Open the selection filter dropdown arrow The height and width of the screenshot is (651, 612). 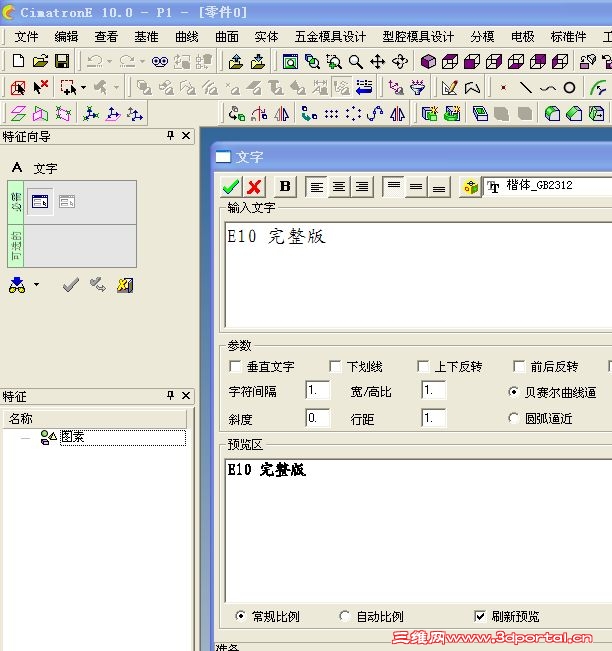click(x=83, y=88)
